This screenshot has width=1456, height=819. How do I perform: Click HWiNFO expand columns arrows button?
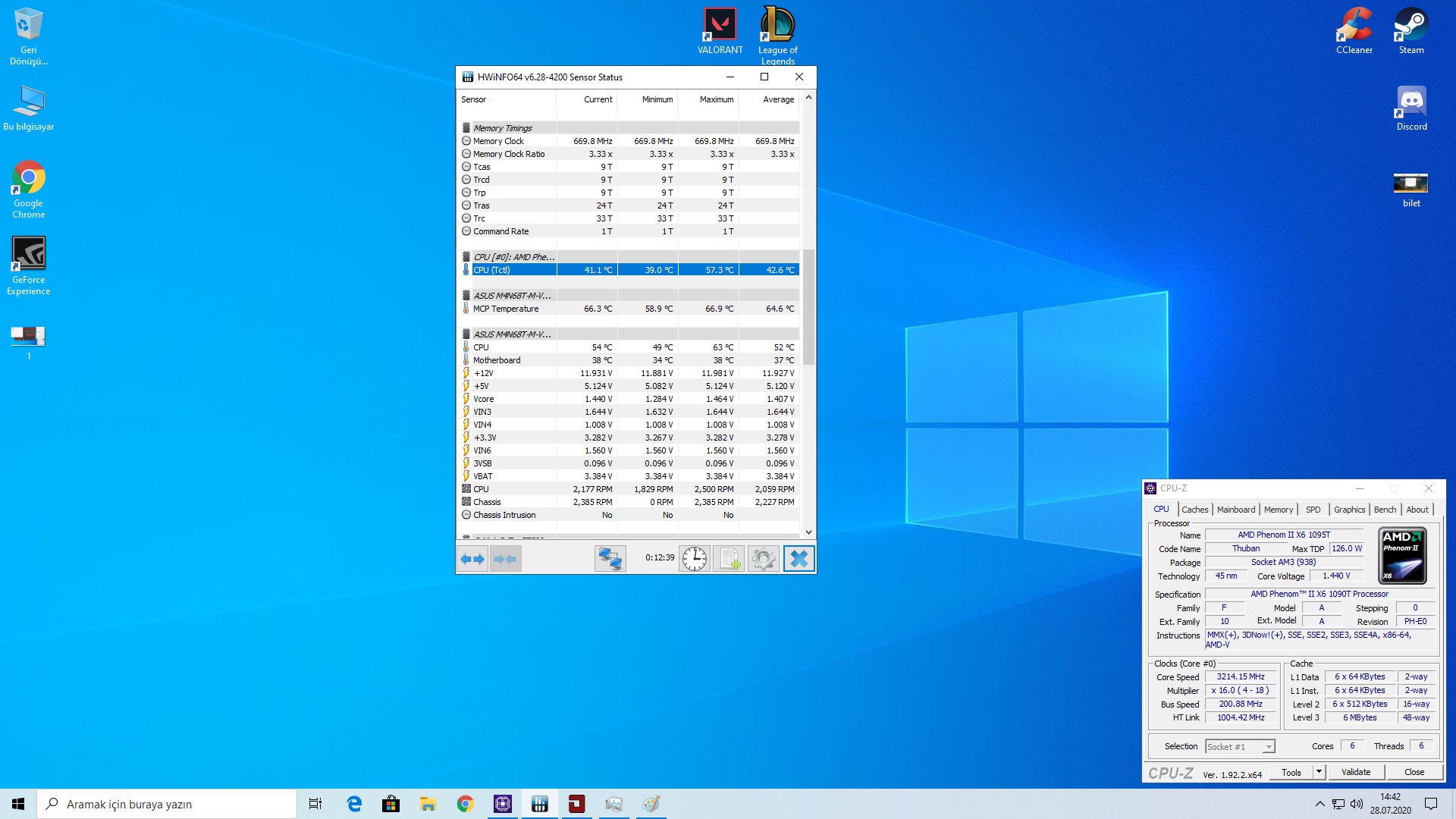click(472, 559)
